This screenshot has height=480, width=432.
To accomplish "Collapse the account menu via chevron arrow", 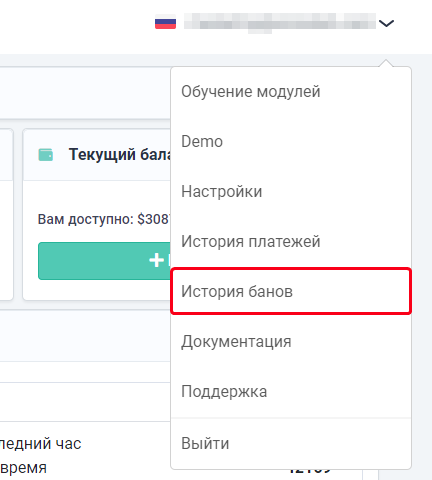I will click(386, 23).
